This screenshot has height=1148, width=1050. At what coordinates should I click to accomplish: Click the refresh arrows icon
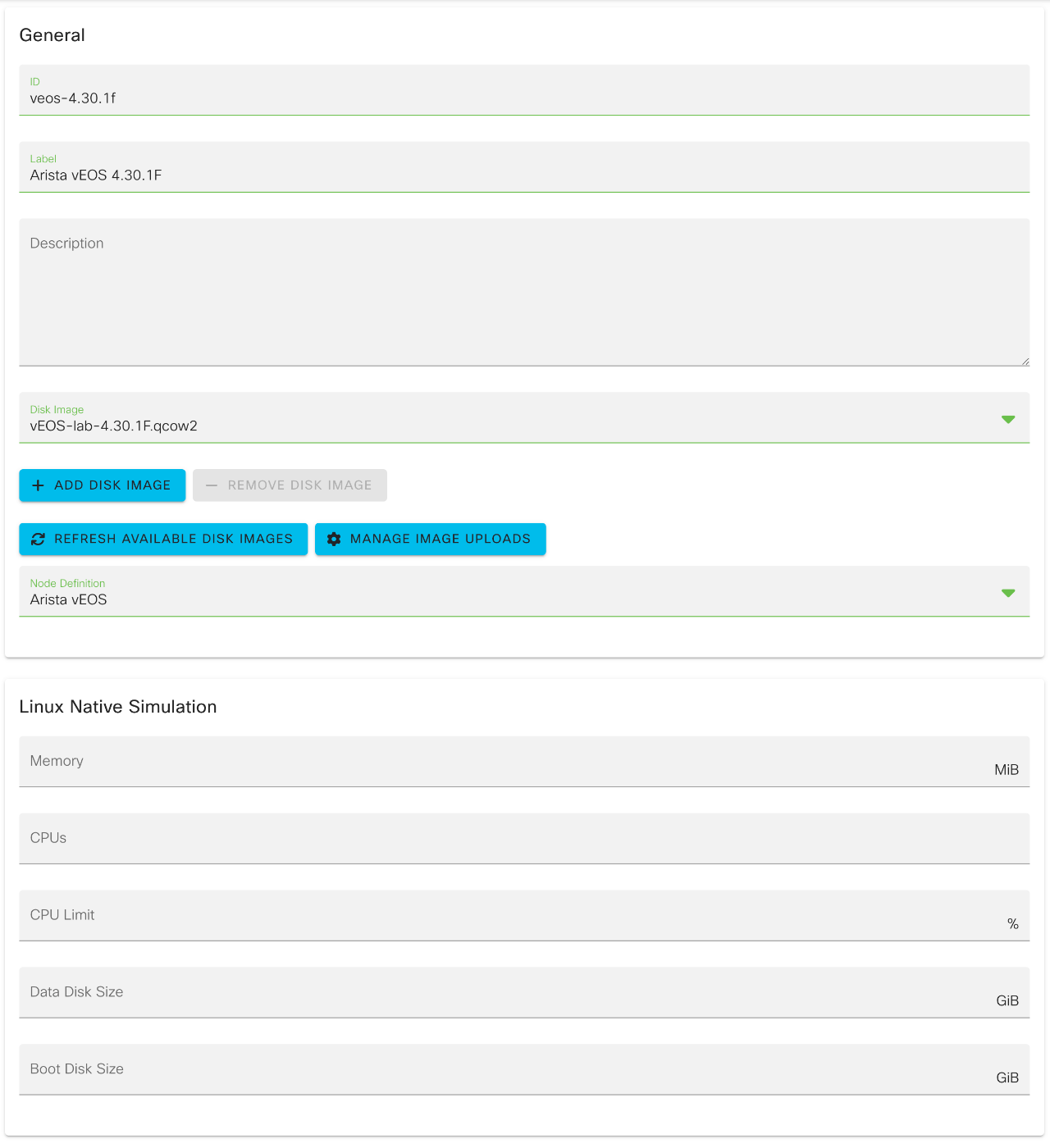(x=38, y=540)
